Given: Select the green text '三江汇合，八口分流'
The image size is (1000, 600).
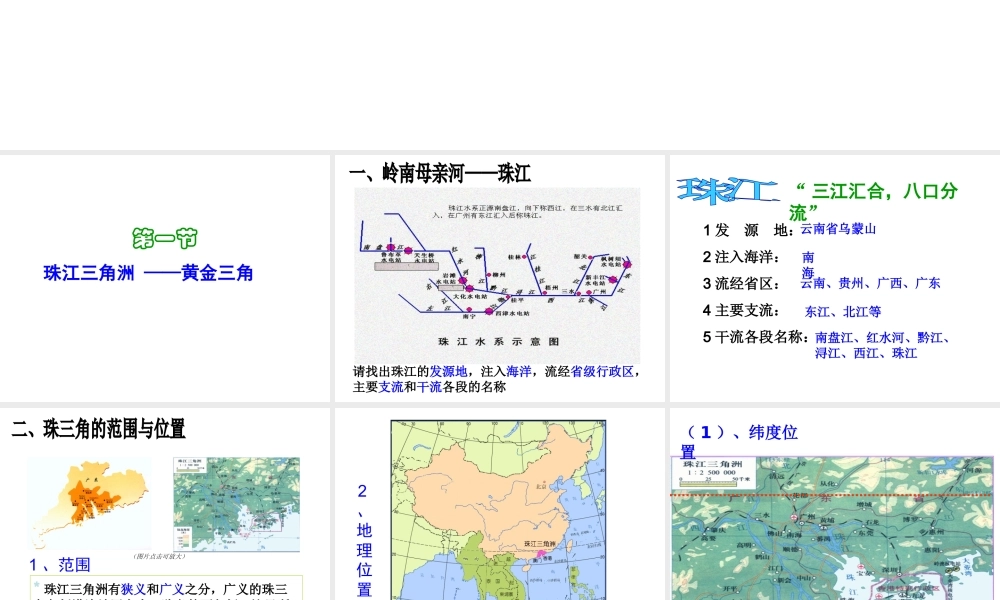Looking at the screenshot, I should pyautogui.click(x=873, y=200).
